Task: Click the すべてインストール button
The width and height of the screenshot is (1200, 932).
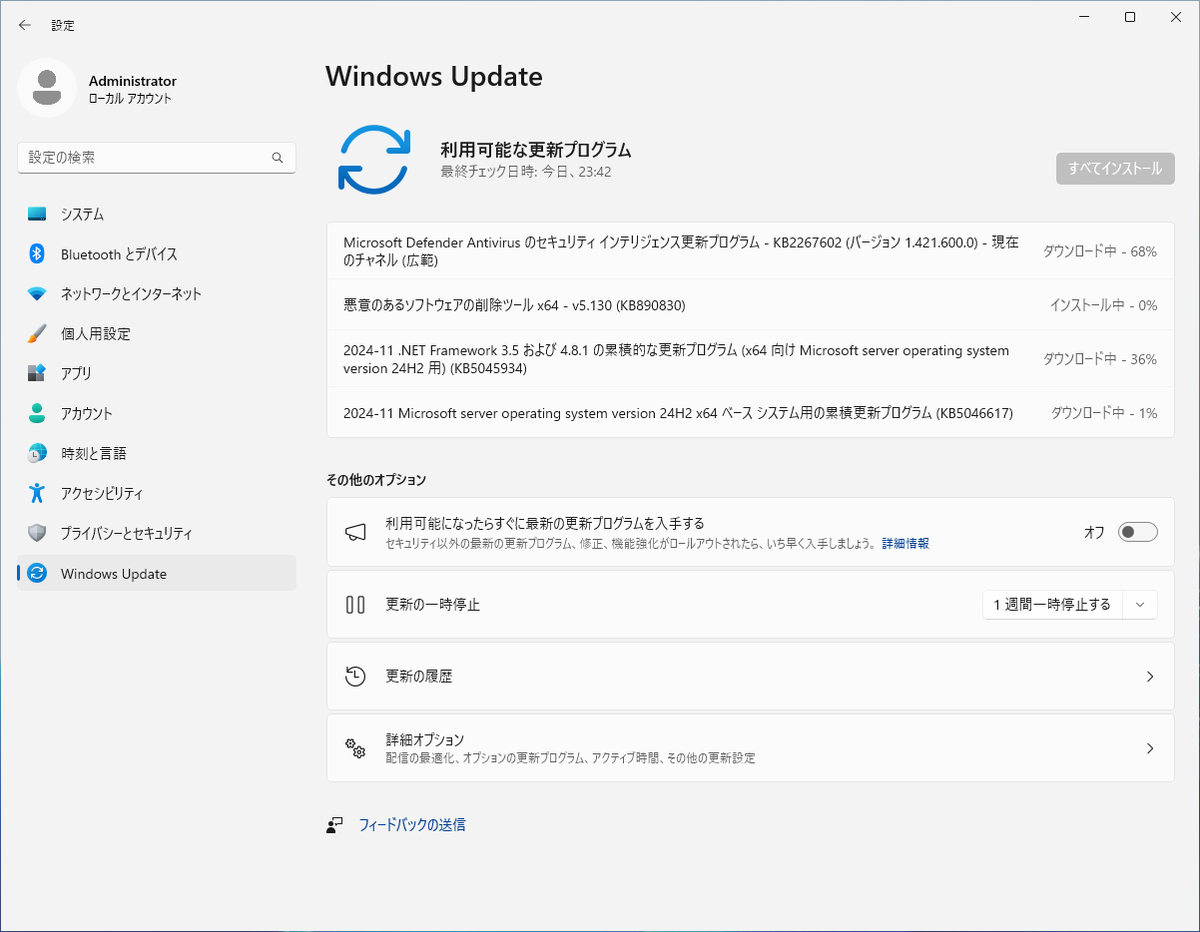Action: click(x=1115, y=168)
